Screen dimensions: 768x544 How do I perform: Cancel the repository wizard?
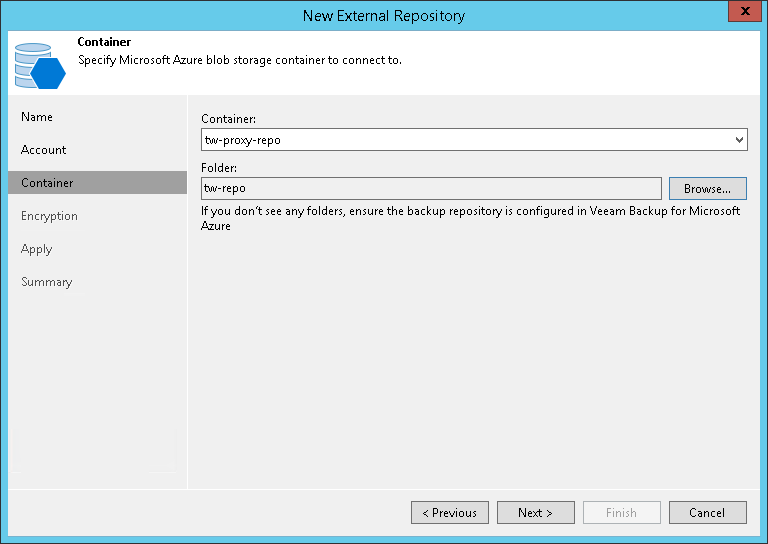(707, 513)
